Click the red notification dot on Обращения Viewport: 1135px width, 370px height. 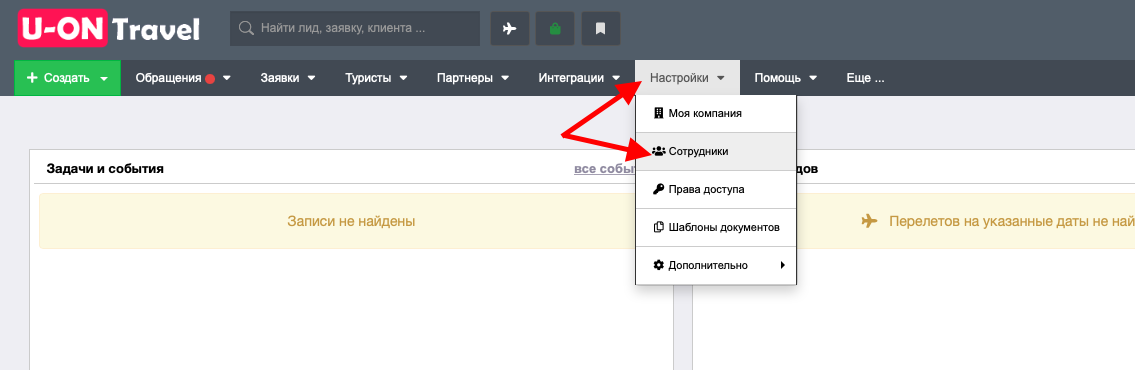[210, 78]
